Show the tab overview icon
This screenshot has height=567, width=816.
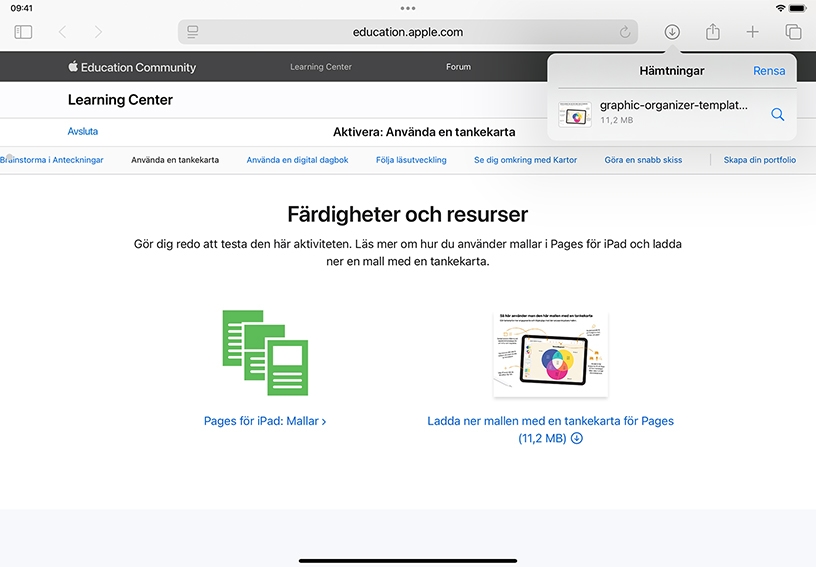point(793,32)
